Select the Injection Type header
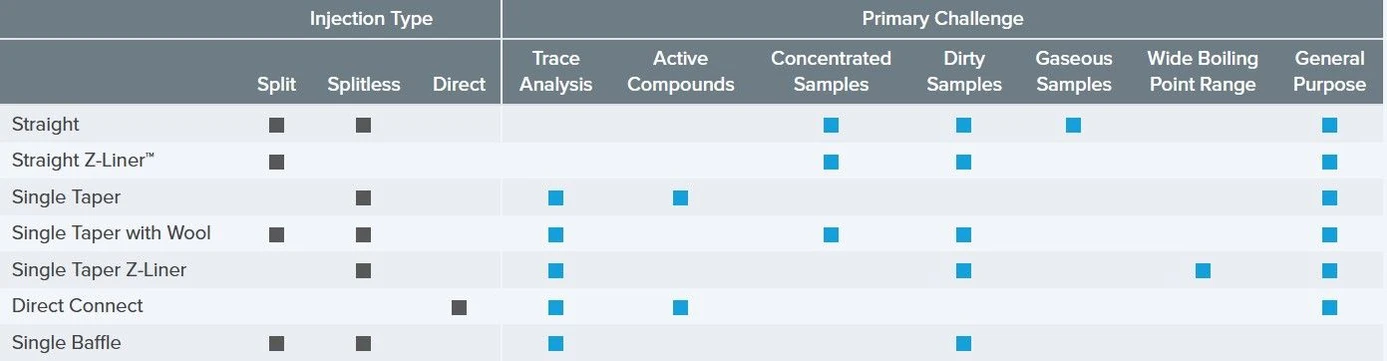The height and width of the screenshot is (361, 1387). click(371, 19)
